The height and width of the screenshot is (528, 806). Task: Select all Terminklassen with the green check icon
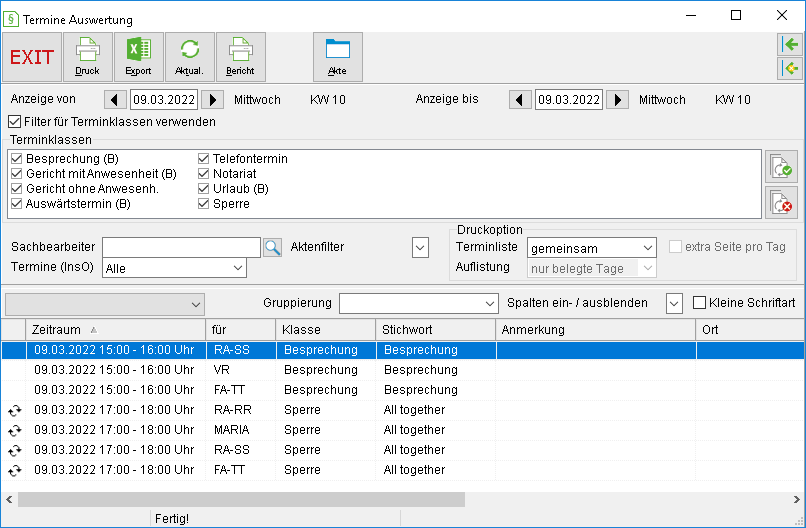coord(781,167)
